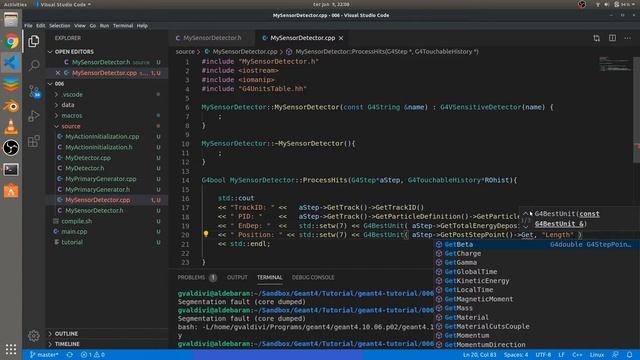This screenshot has height=360, width=640.
Task: Launch Google Chrome from the dock
Action: pyautogui.click(x=11, y=41)
